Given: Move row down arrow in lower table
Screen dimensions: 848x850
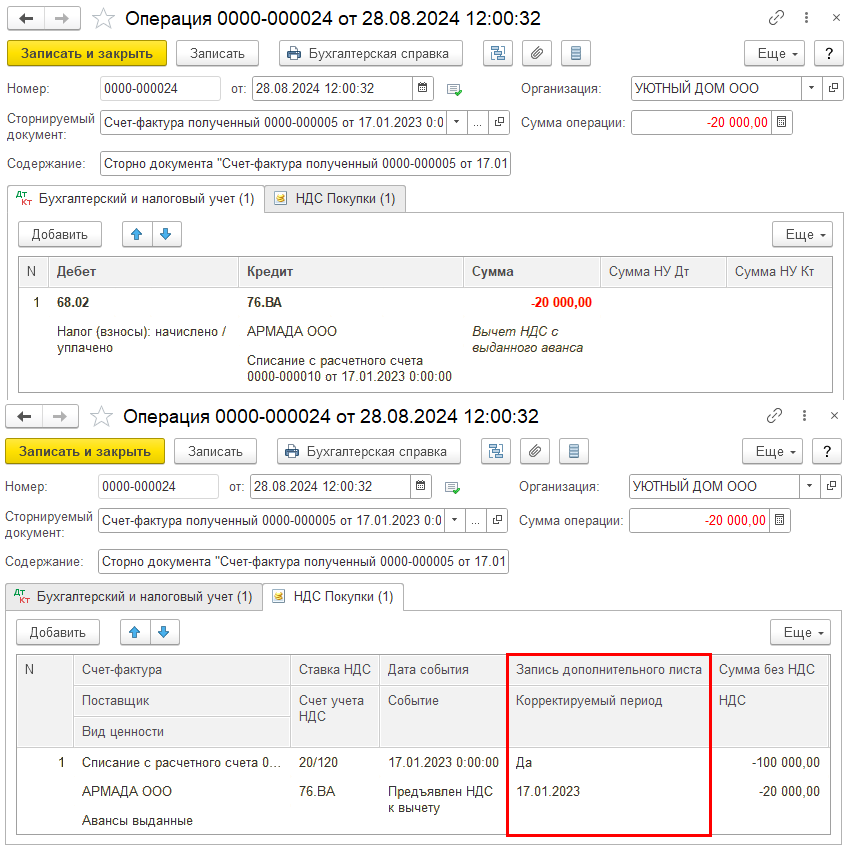Looking at the screenshot, I should point(164,632).
